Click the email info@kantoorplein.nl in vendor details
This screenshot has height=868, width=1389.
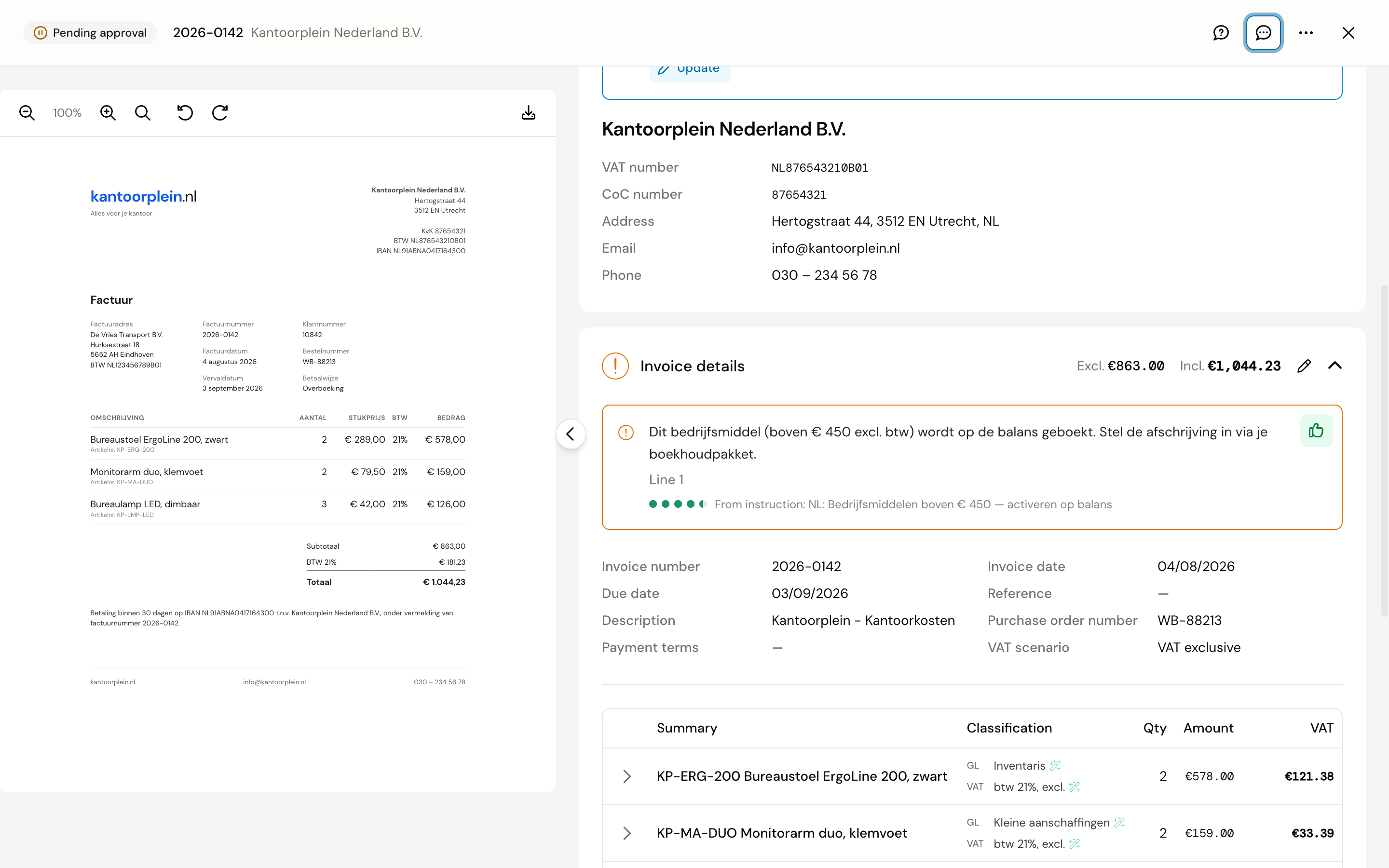[835, 248]
